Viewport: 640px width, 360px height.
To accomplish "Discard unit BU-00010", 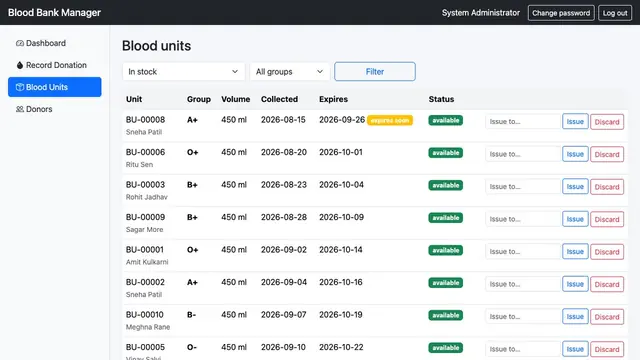I will point(607,317).
